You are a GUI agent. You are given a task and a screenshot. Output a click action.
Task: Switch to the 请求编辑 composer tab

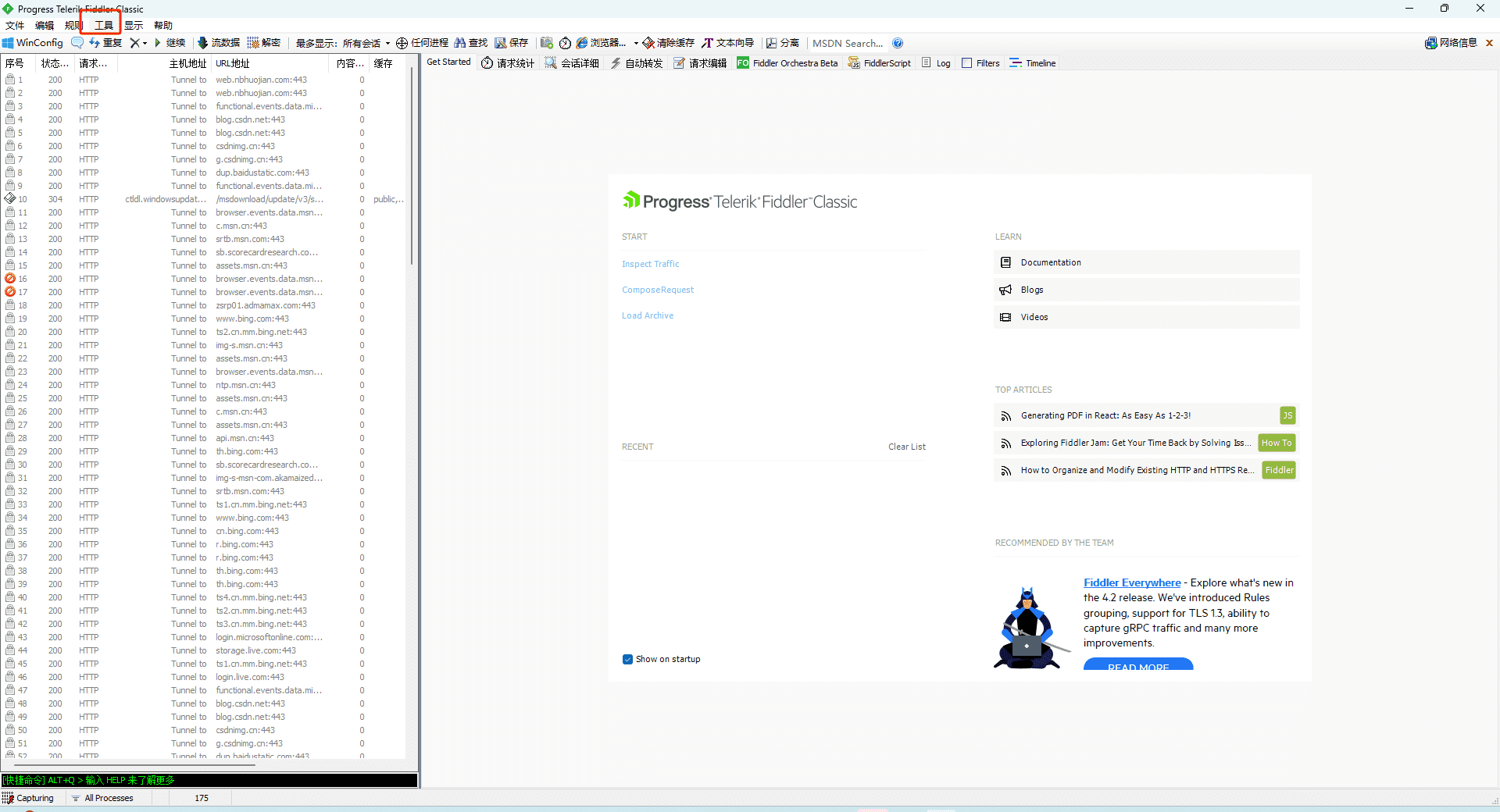pos(700,63)
